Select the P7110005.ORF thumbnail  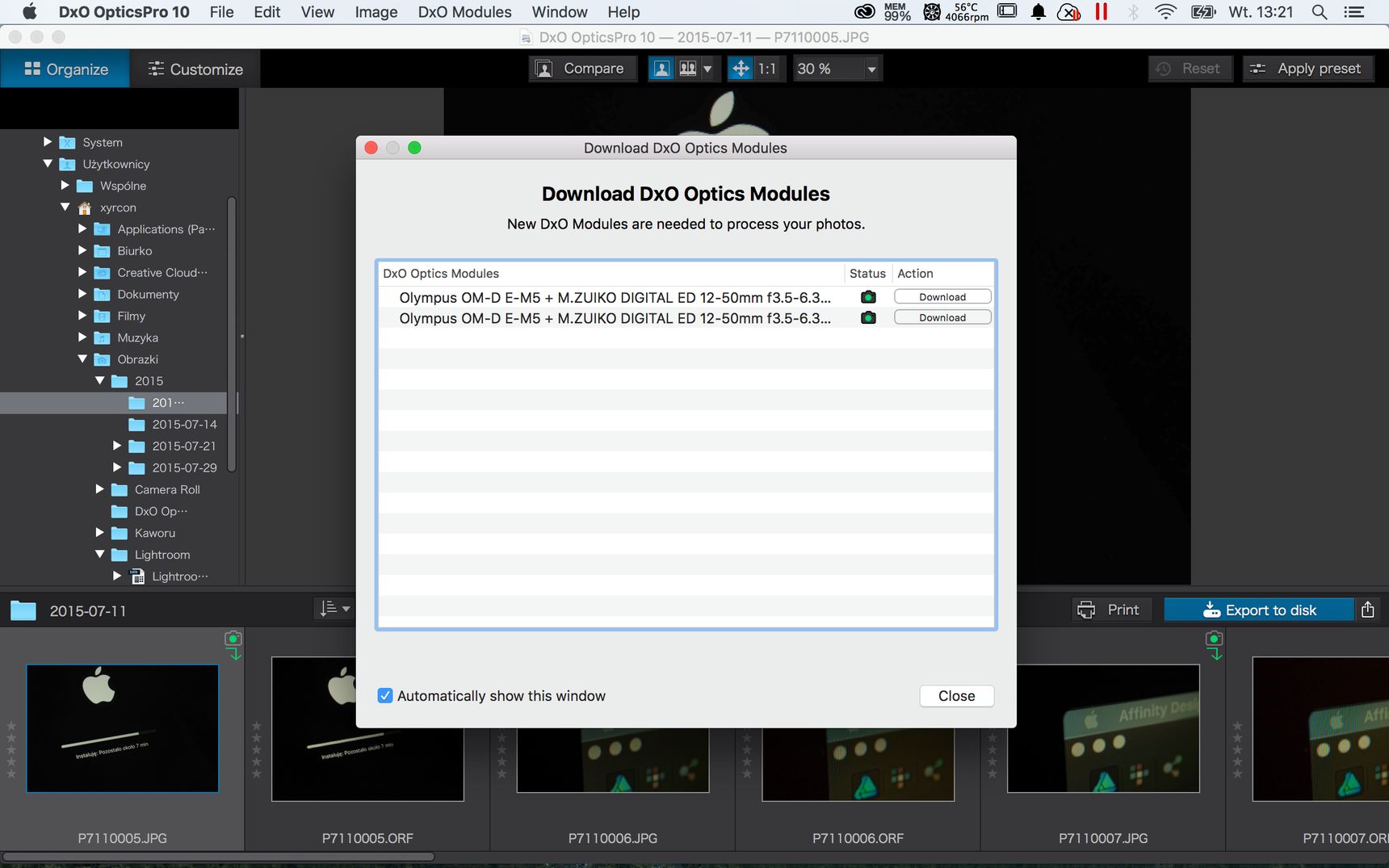[367, 728]
